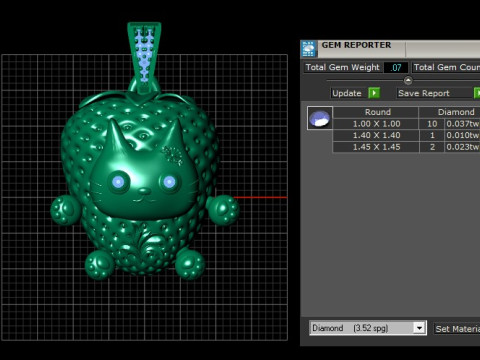
Task: Click the 0.010tw weight cell
Action: pos(462,135)
